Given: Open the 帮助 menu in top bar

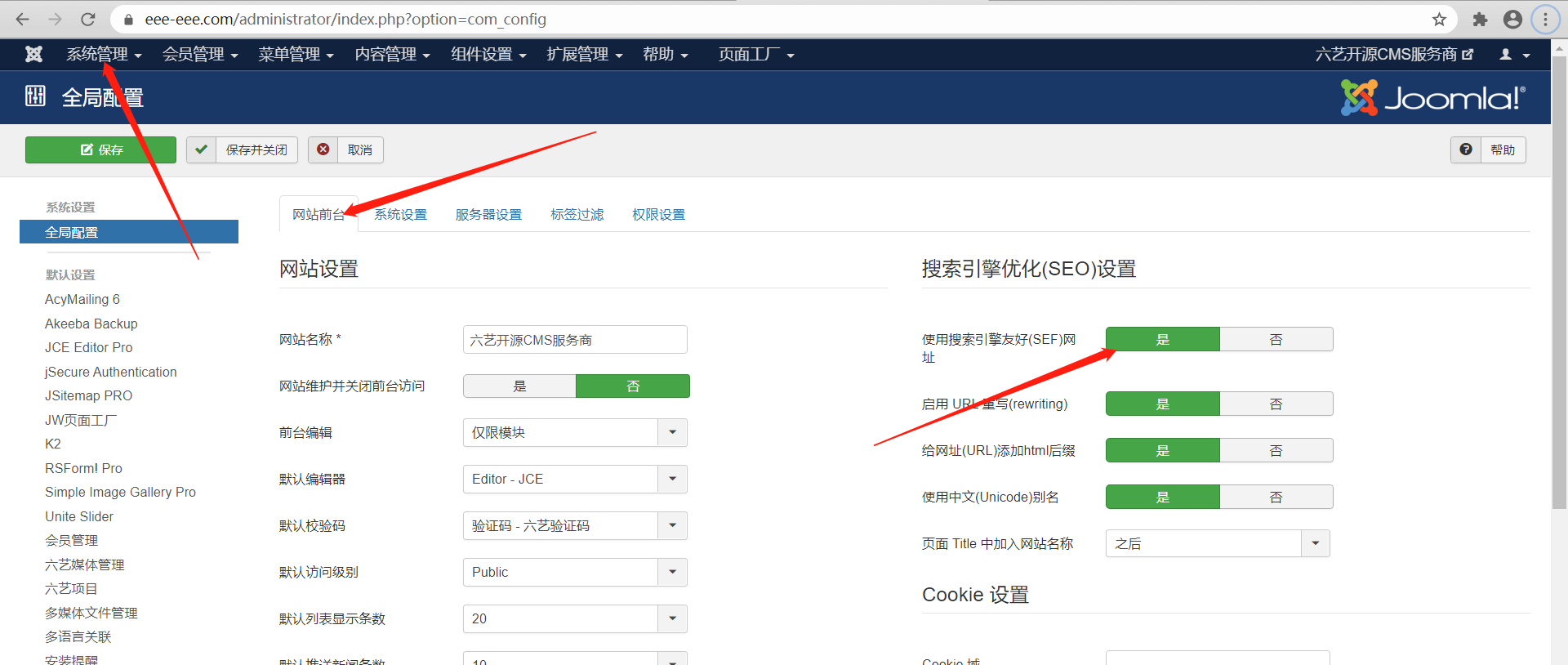Looking at the screenshot, I should coord(666,54).
